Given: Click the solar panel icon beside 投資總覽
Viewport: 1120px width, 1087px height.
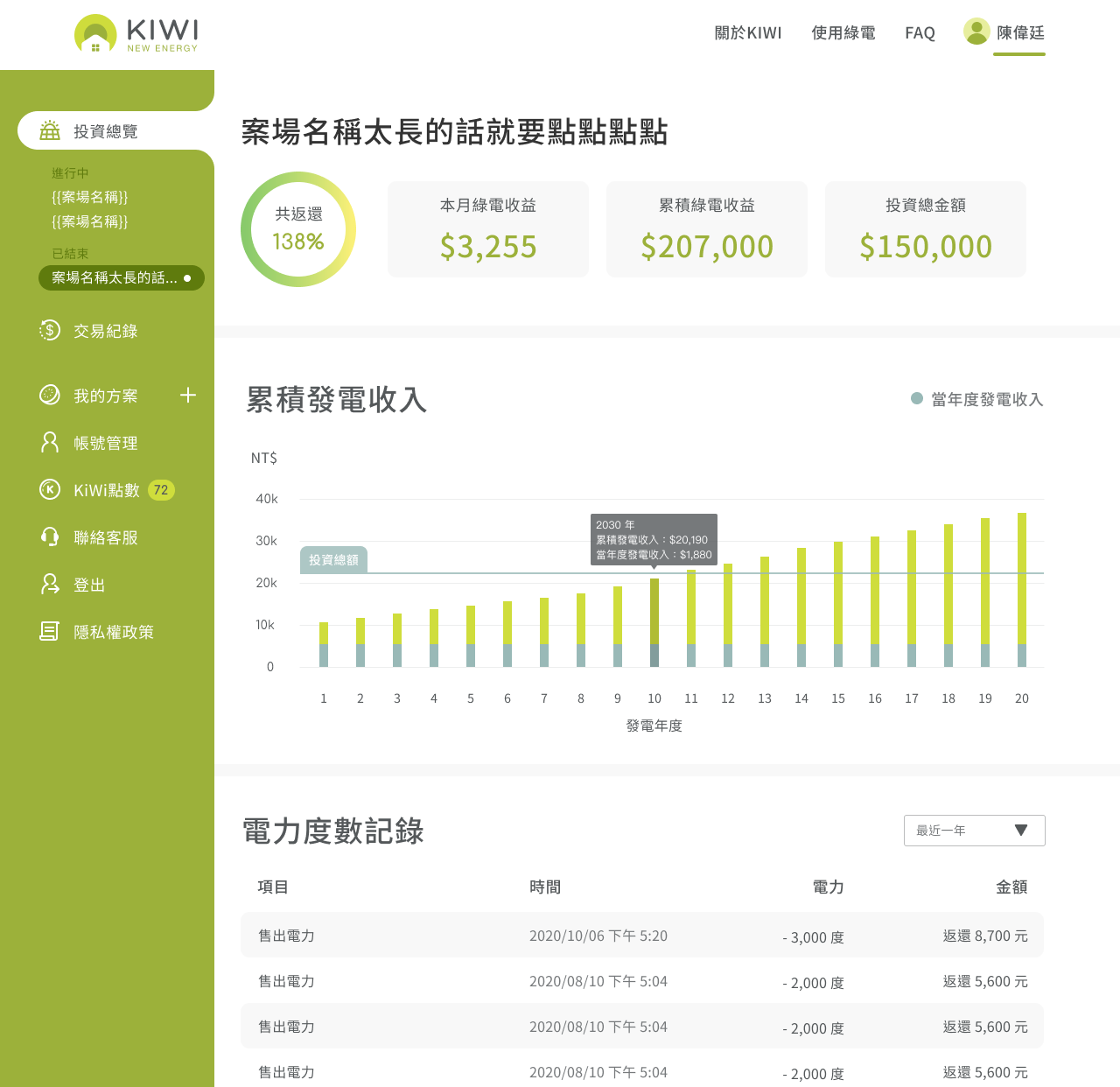Looking at the screenshot, I should coord(50,130).
